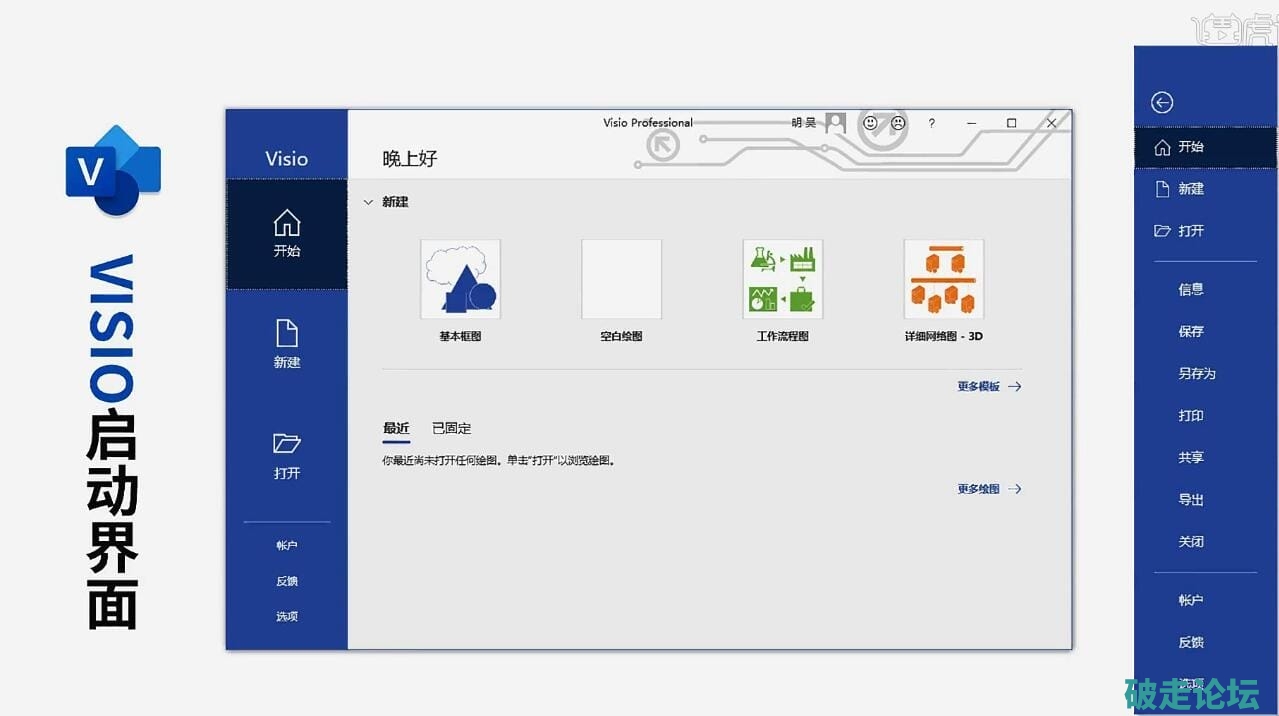Image resolution: width=1279 pixels, height=716 pixels.
Task: Click the Open folder icon in Visio sidebar
Action: click(x=287, y=443)
